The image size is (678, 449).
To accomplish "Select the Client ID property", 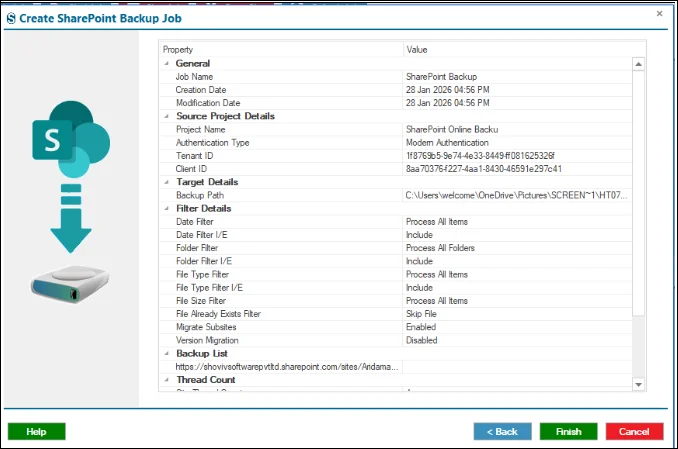I will point(191,169).
